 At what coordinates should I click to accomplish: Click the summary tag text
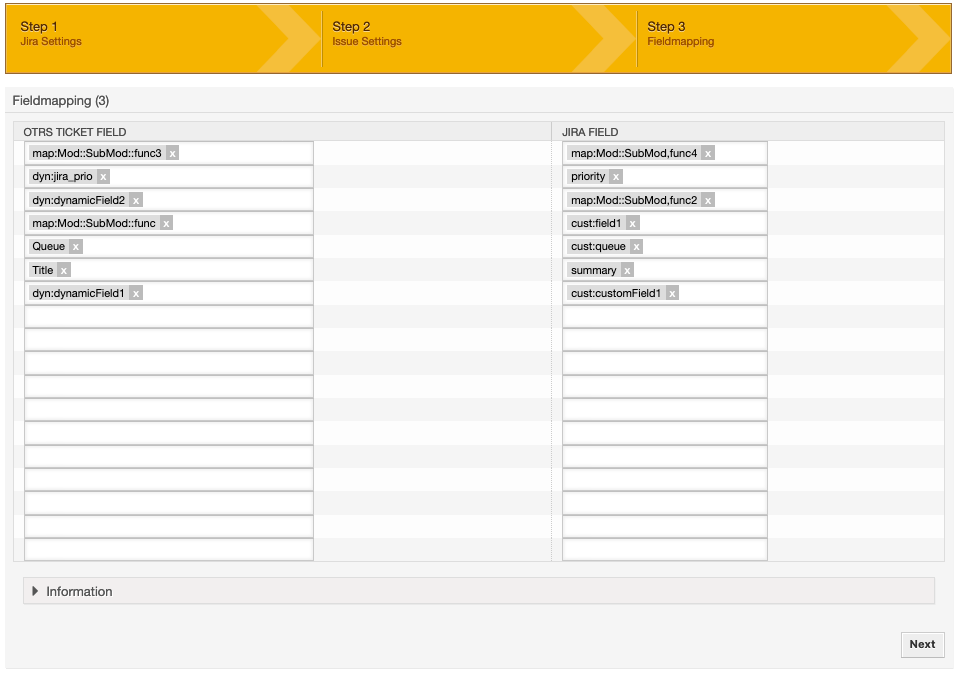coord(593,271)
